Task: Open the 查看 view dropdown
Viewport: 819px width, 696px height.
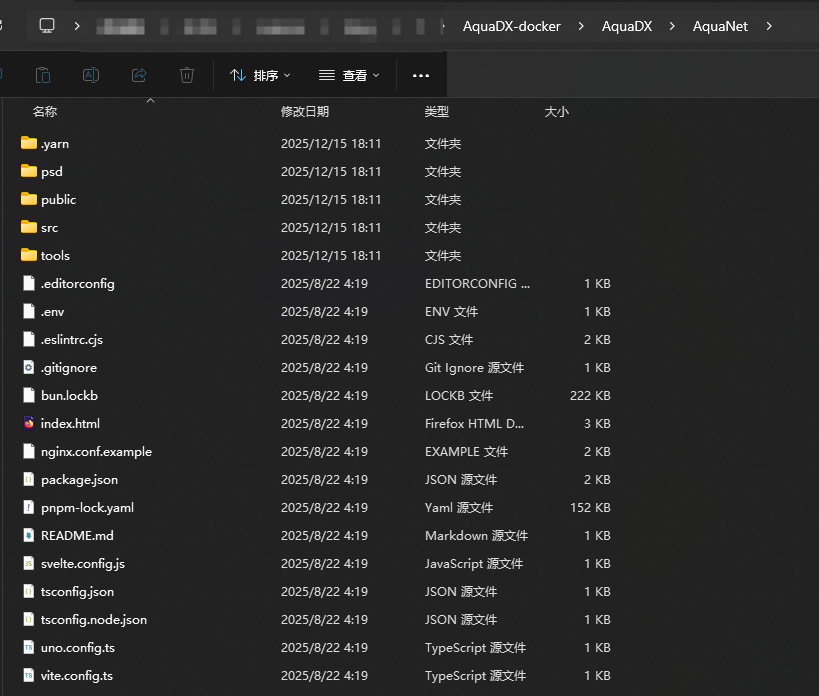Action: tap(349, 76)
